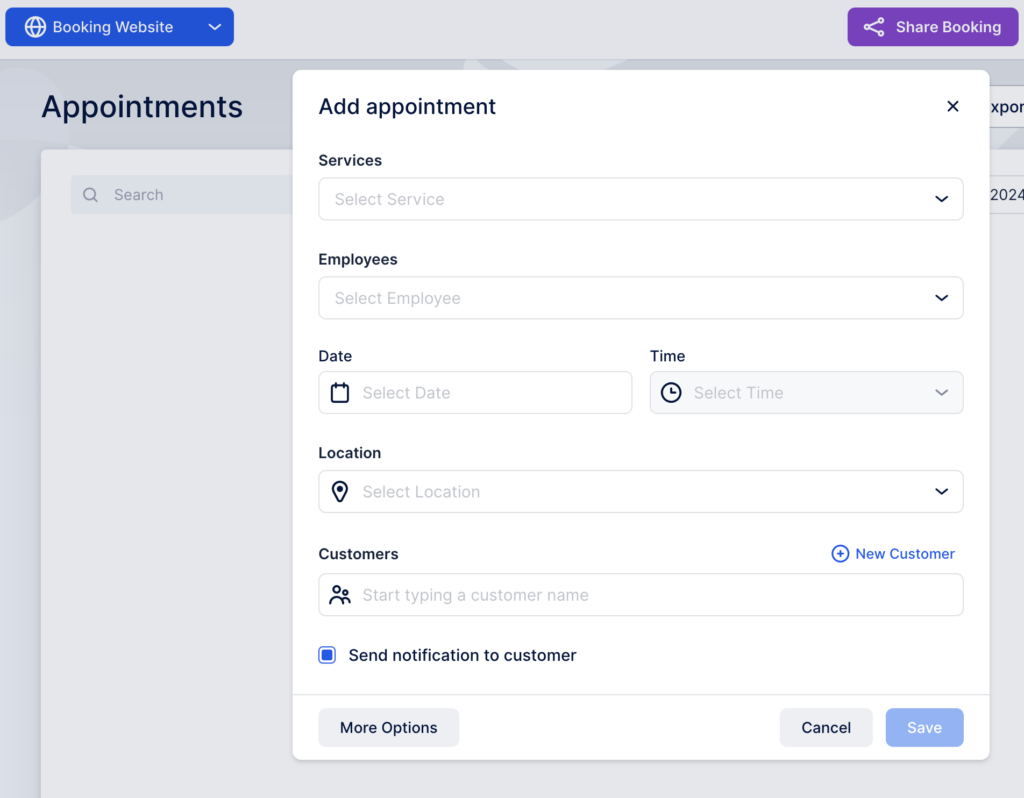Click the clock icon in the Time field
The image size is (1024, 798).
[670, 392]
